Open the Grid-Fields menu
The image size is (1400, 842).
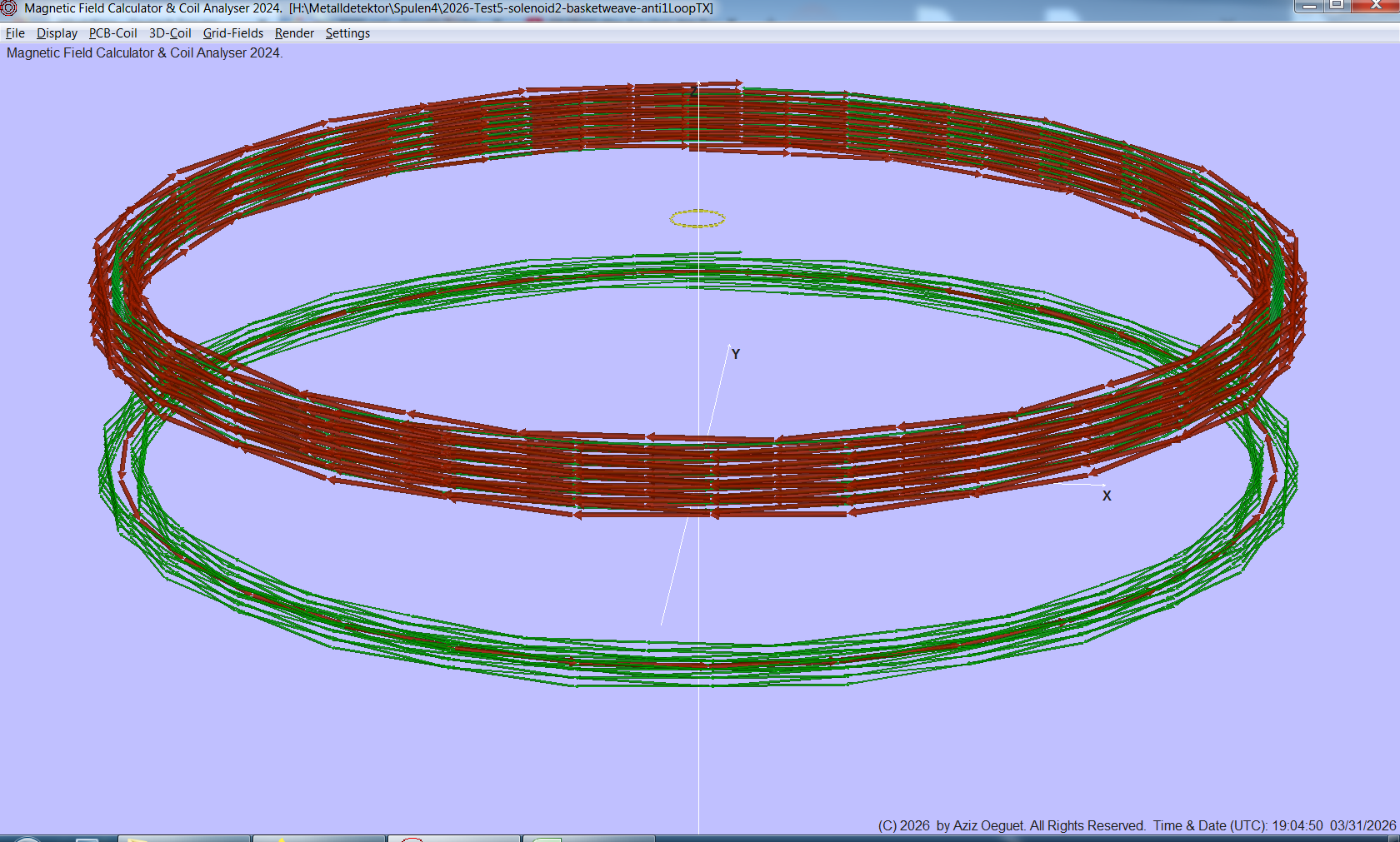click(232, 33)
